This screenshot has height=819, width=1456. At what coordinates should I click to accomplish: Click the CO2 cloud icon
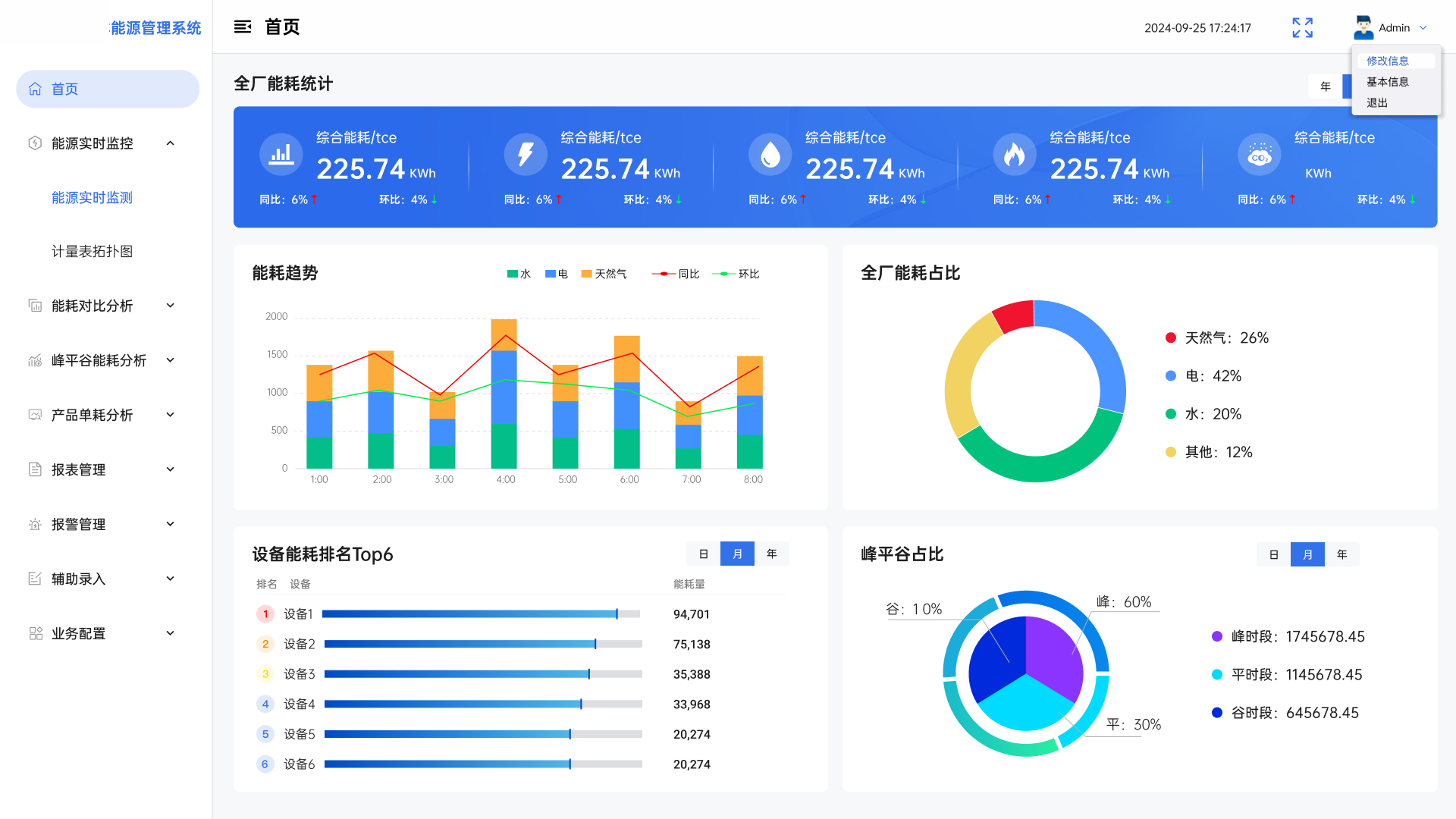pyautogui.click(x=1259, y=155)
